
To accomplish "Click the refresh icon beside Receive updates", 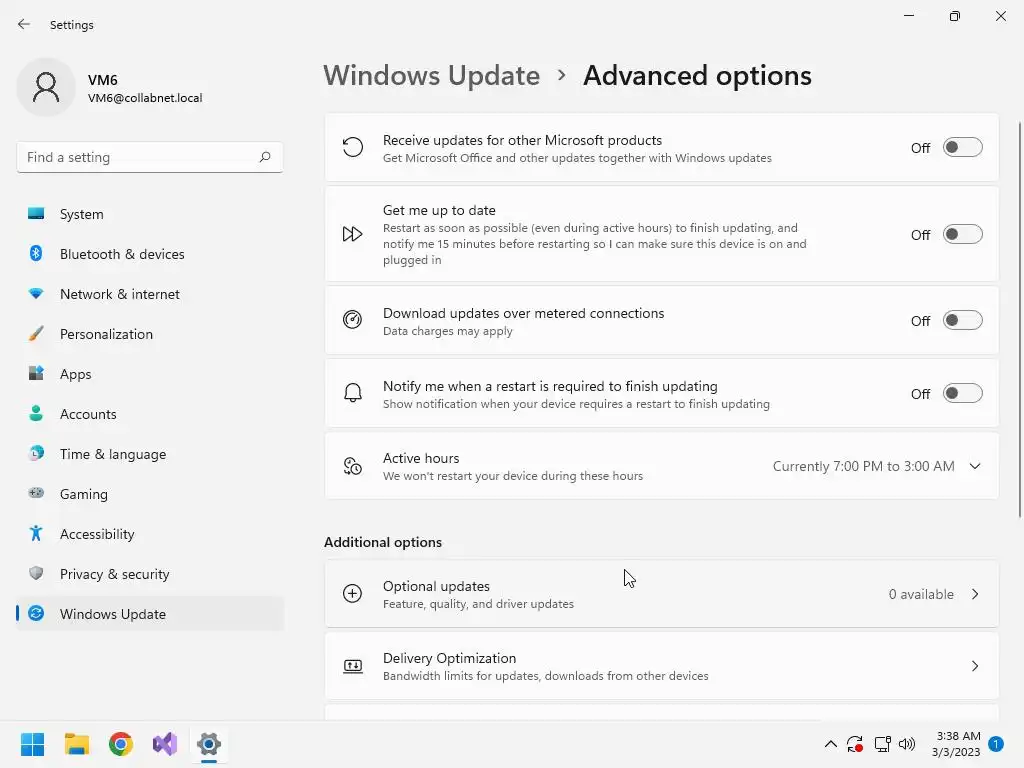I will [353, 148].
